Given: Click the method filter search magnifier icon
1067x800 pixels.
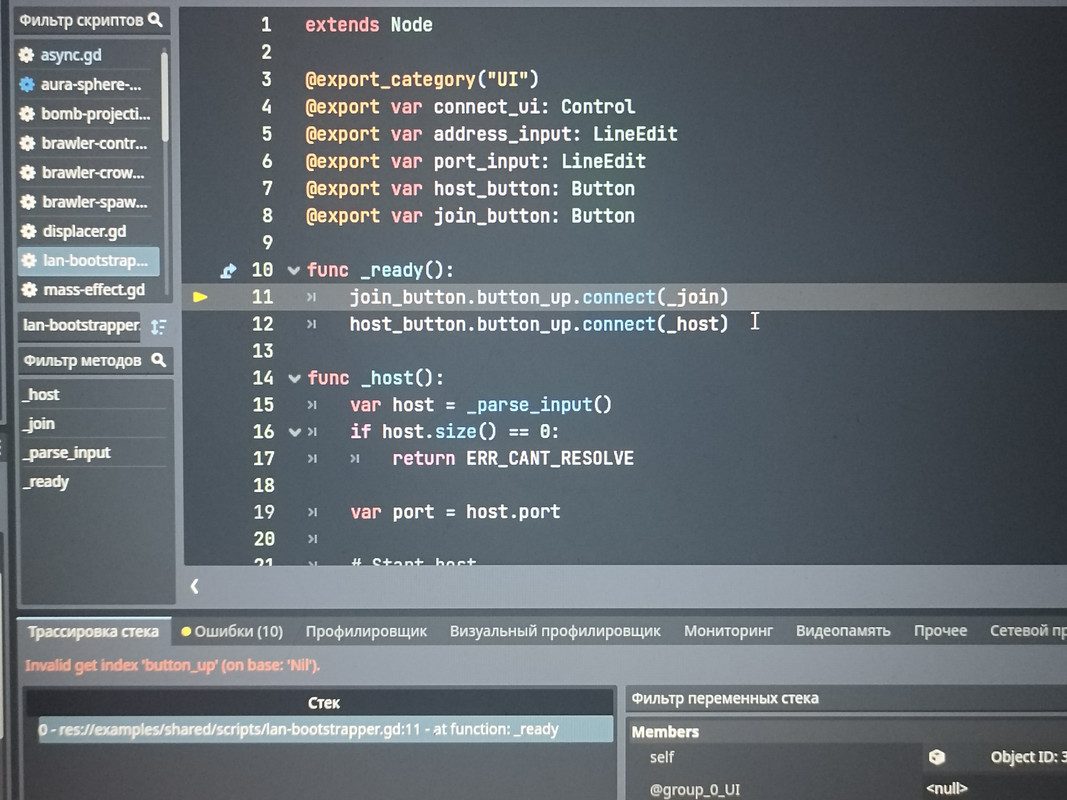Looking at the screenshot, I should [159, 360].
